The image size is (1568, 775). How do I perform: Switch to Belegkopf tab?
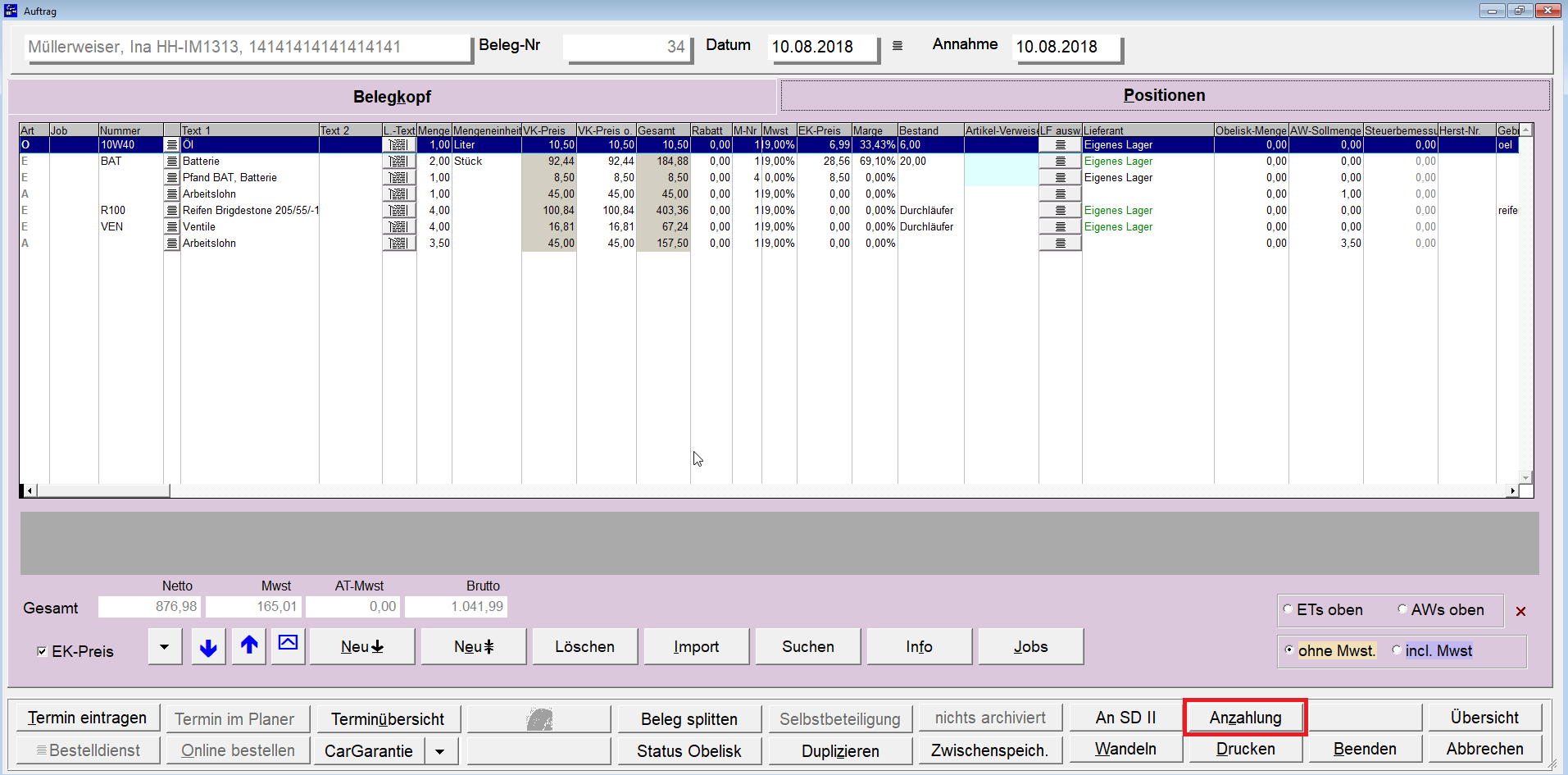click(392, 97)
